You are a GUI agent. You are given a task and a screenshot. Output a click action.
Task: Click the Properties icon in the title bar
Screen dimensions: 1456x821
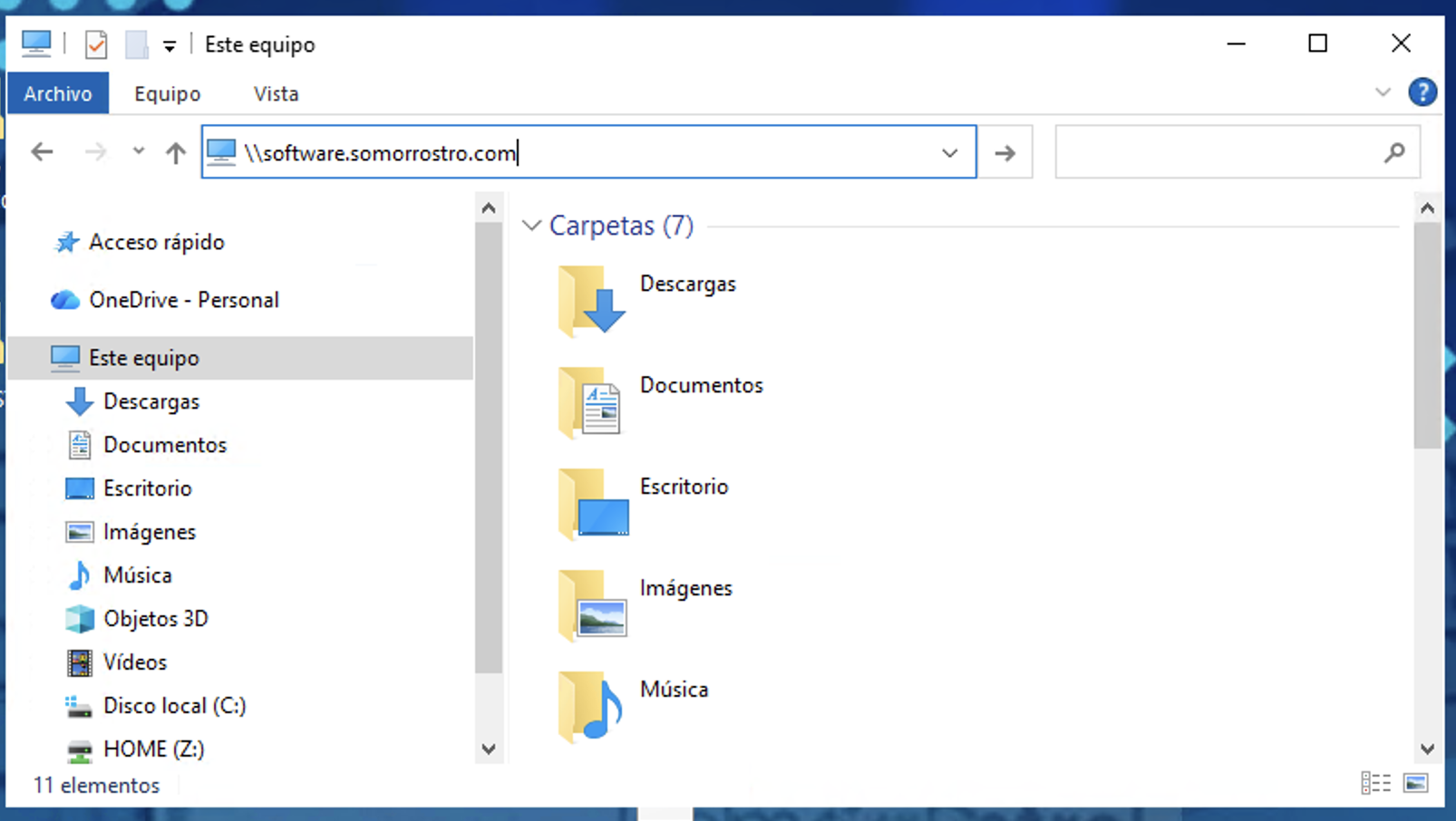tap(95, 44)
